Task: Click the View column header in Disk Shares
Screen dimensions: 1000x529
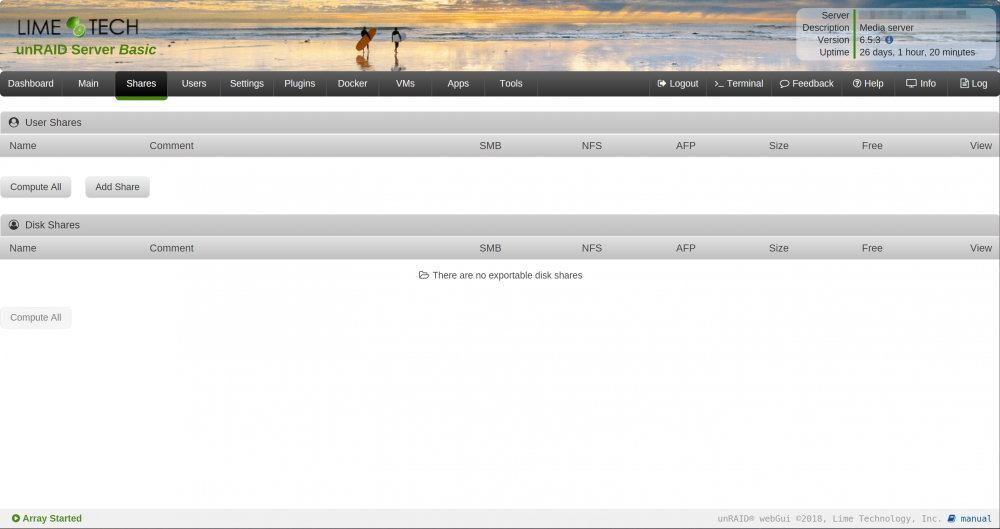Action: tap(981, 248)
